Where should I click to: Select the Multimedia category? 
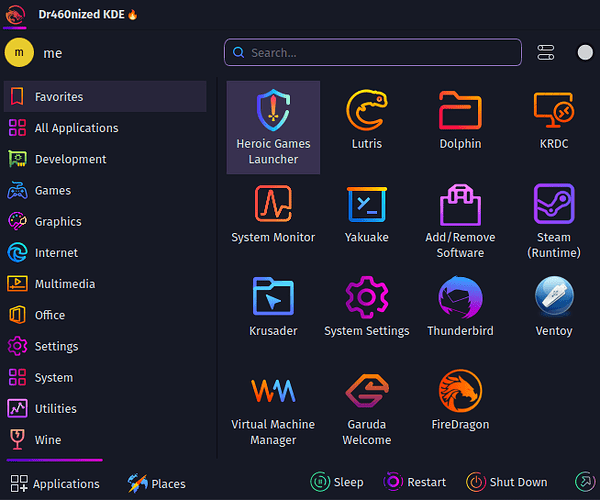[105, 284]
